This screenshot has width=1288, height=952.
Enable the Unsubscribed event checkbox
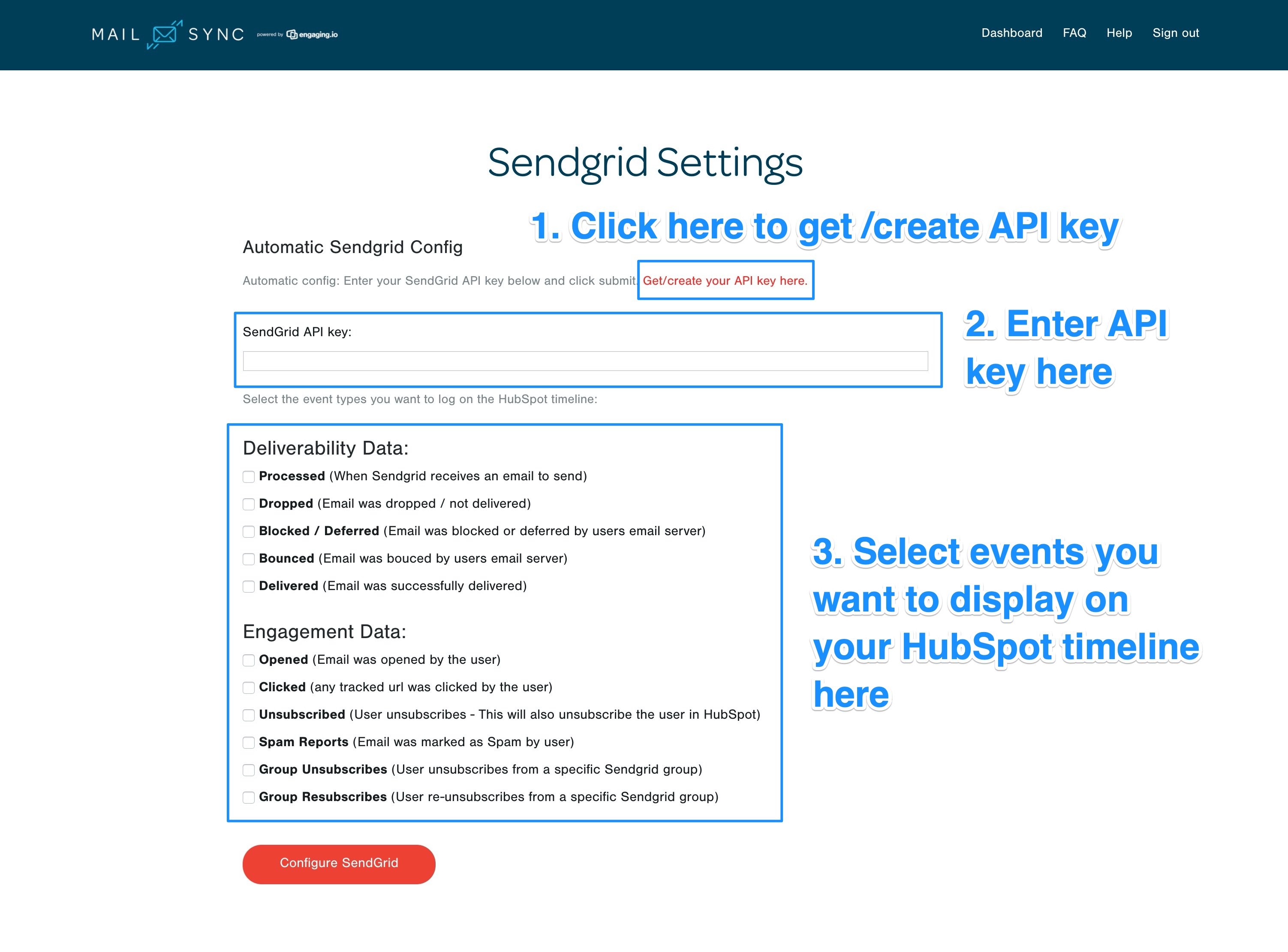point(248,715)
